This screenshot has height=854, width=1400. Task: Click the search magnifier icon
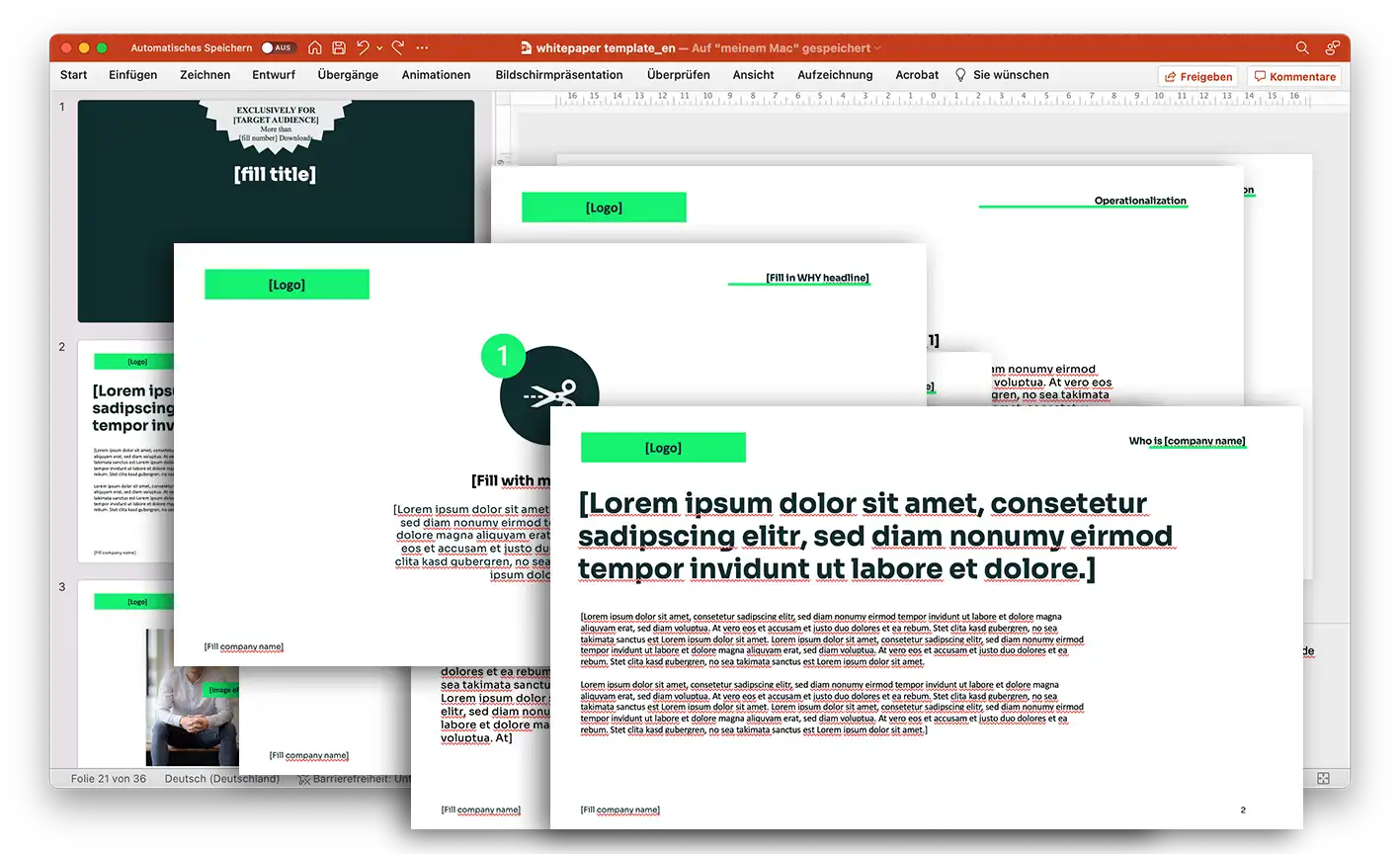point(1302,47)
